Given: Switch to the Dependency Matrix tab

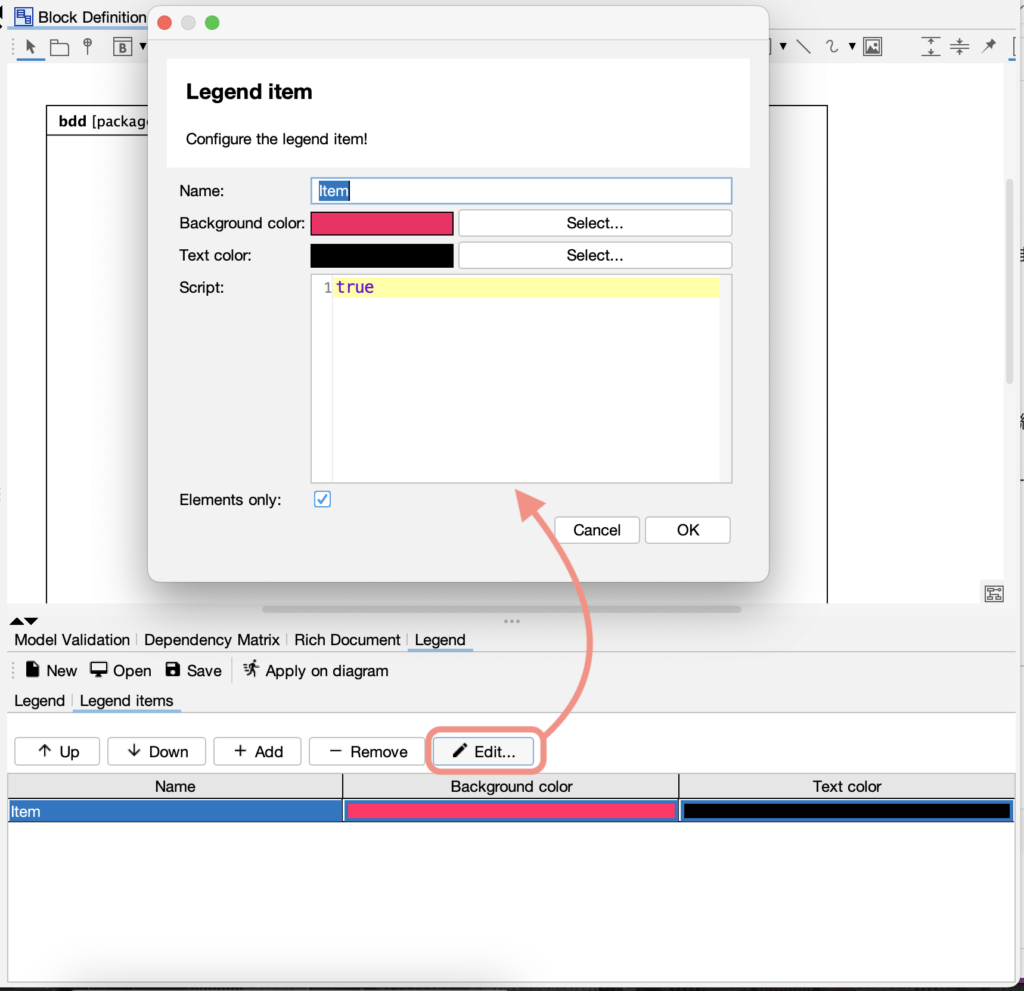Looking at the screenshot, I should [x=211, y=640].
